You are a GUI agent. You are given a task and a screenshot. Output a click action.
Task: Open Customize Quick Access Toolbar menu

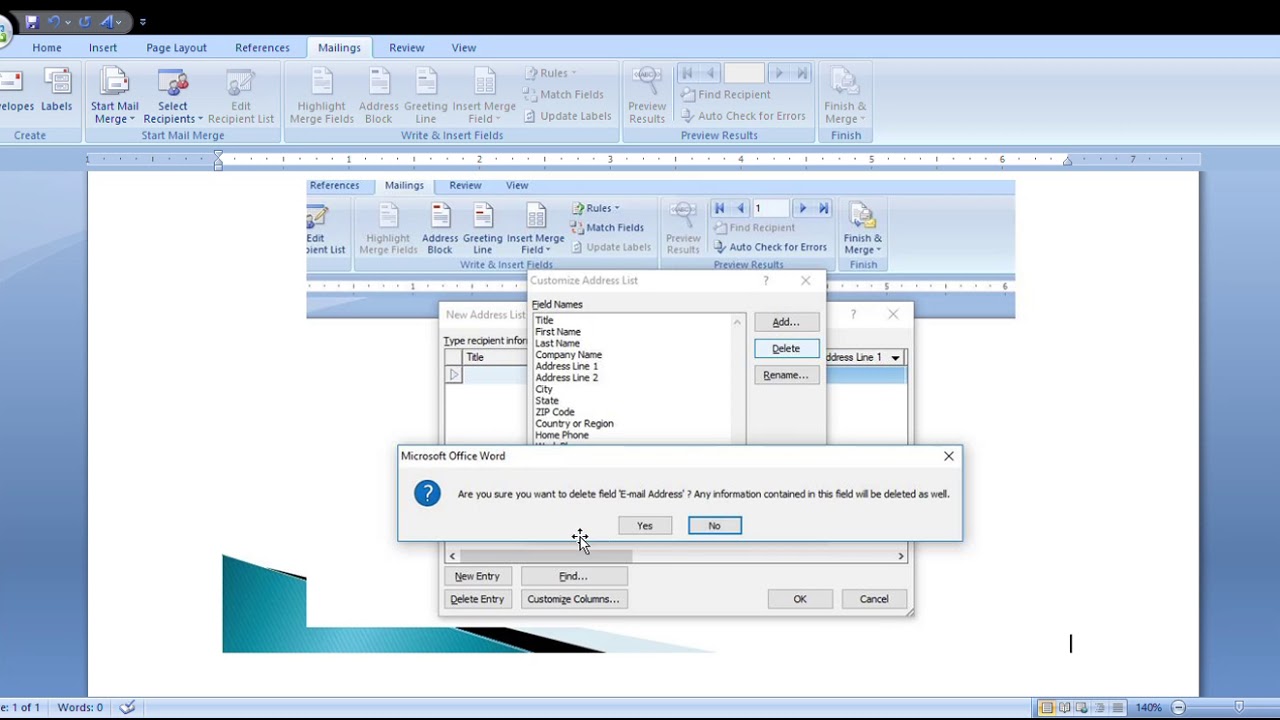[142, 22]
